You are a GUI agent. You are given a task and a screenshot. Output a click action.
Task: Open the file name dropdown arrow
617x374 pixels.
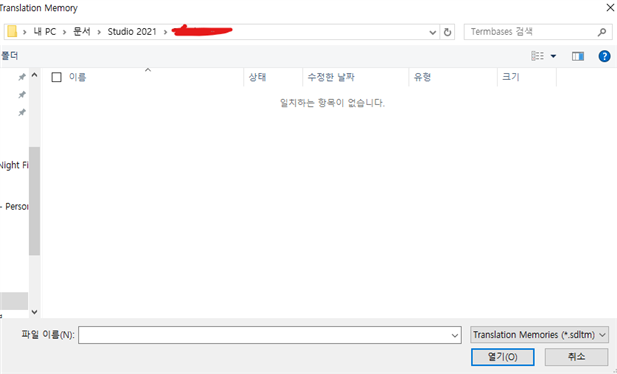(x=455, y=335)
